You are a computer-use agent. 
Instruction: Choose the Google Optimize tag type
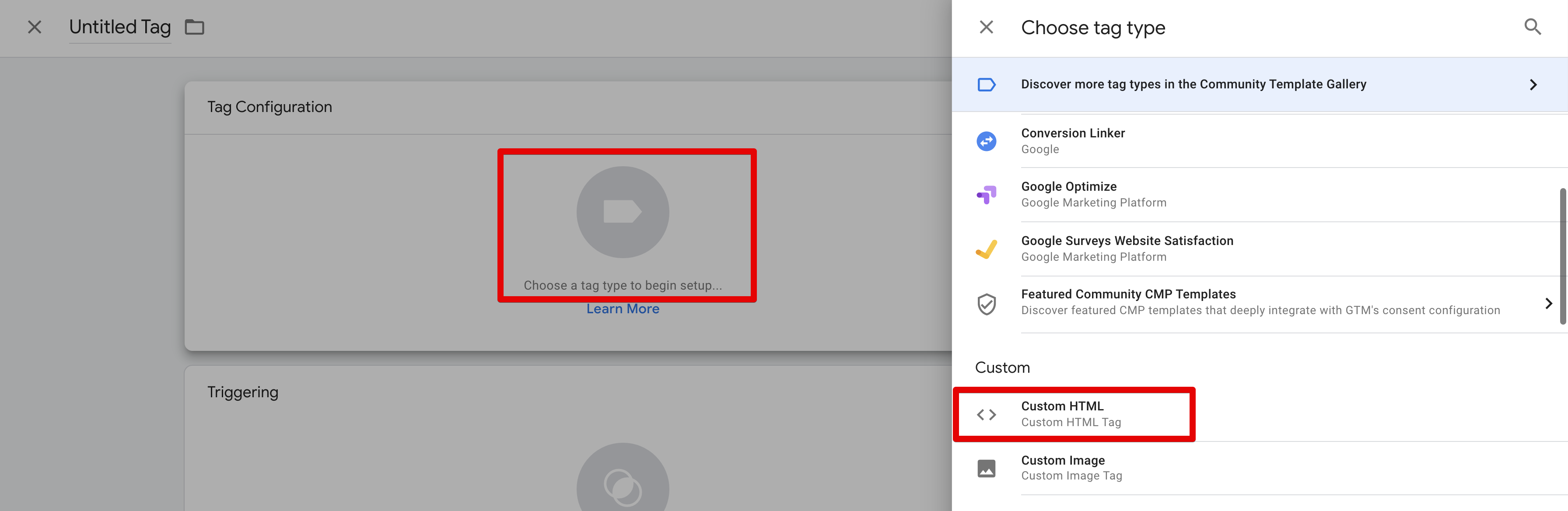click(1260, 195)
